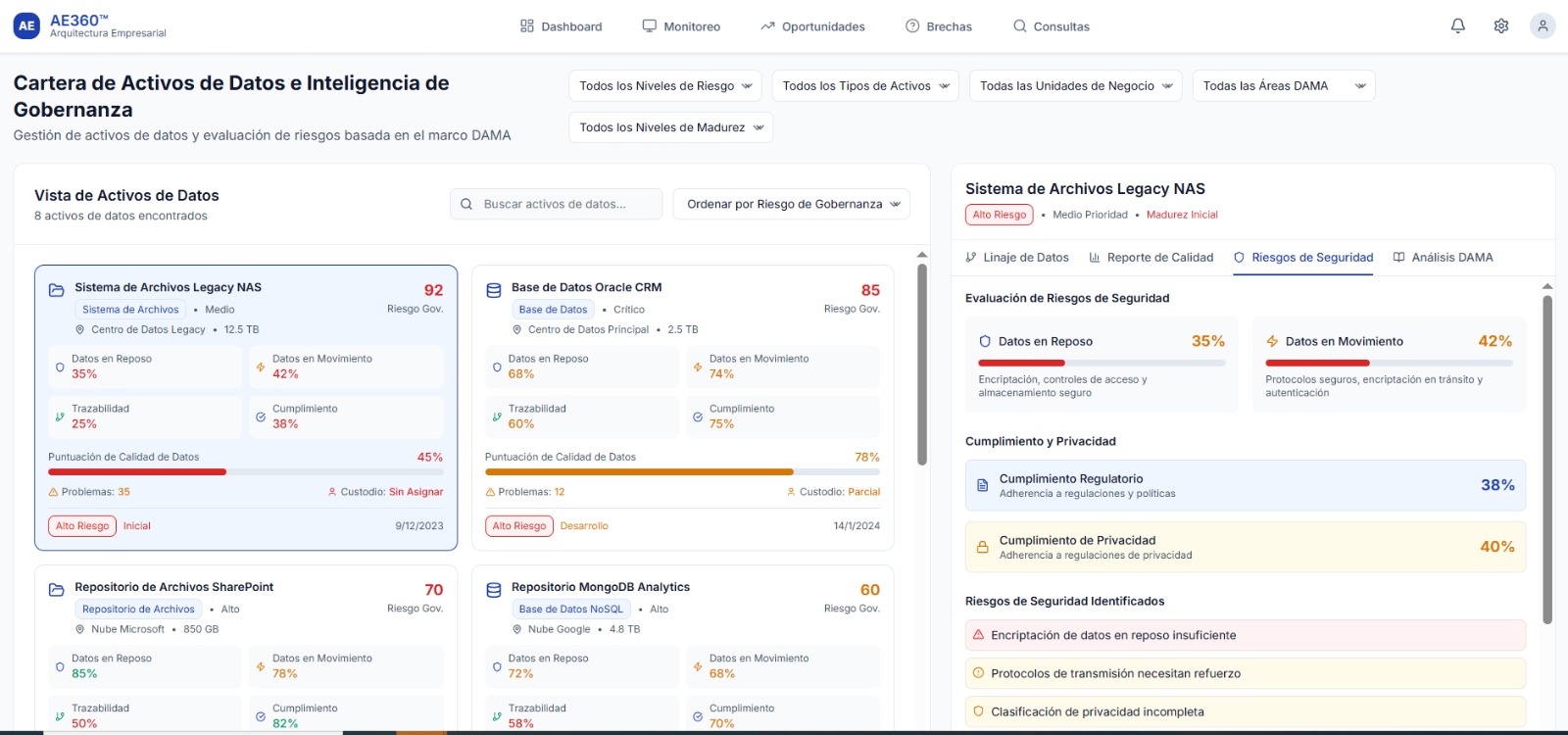Switch to Linaje de Datos tab
The width and height of the screenshot is (1568, 735).
1017,258
